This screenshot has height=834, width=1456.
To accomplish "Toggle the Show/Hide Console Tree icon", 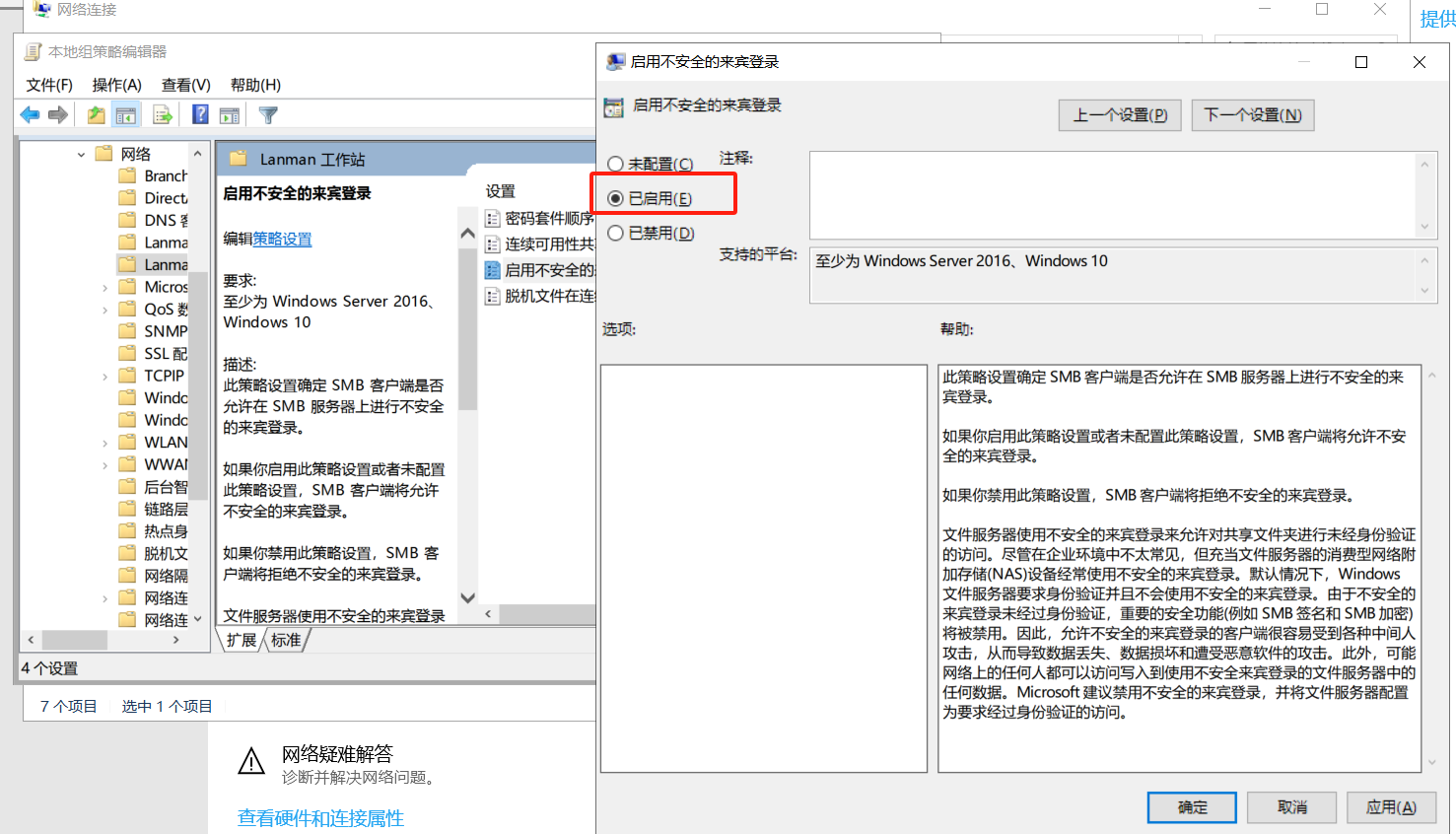I will click(126, 115).
